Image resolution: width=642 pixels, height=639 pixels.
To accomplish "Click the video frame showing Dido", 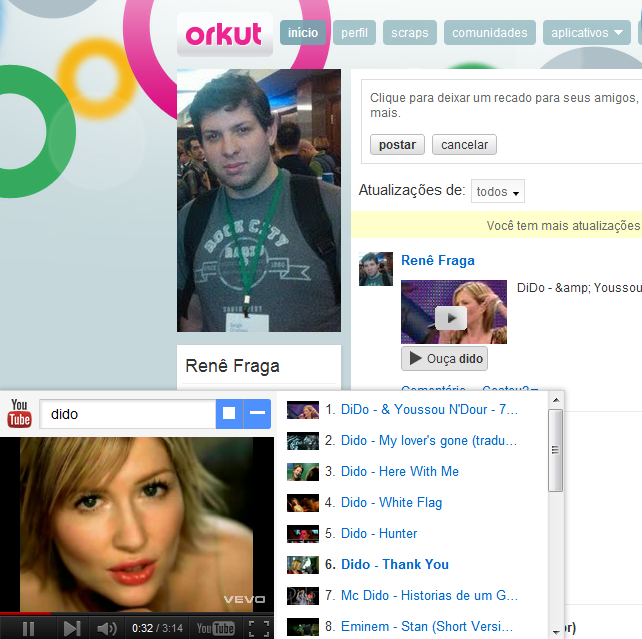I will pyautogui.click(x=137, y=524).
